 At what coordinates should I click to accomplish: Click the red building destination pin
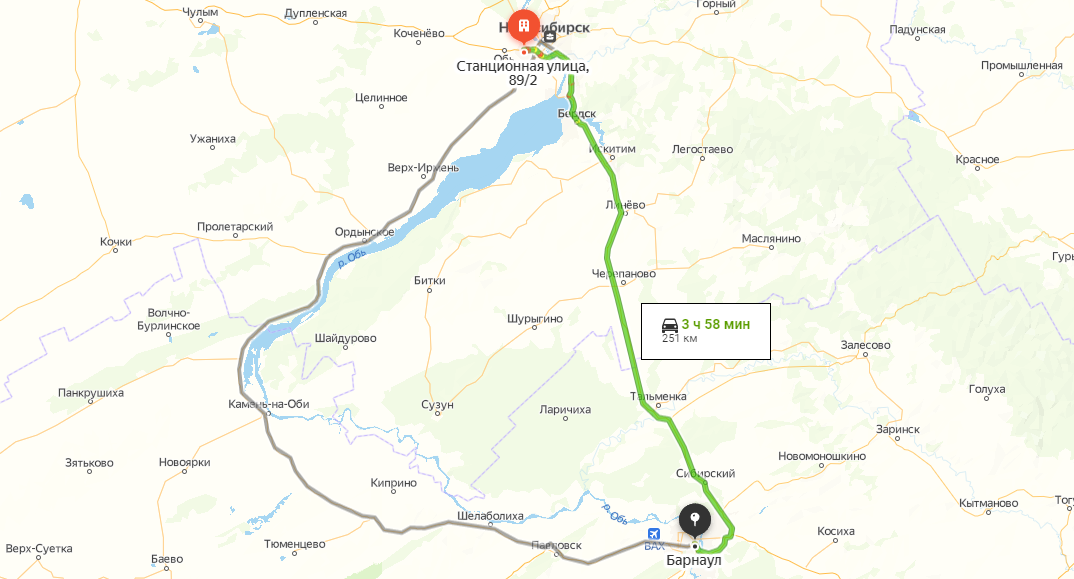pos(523,27)
